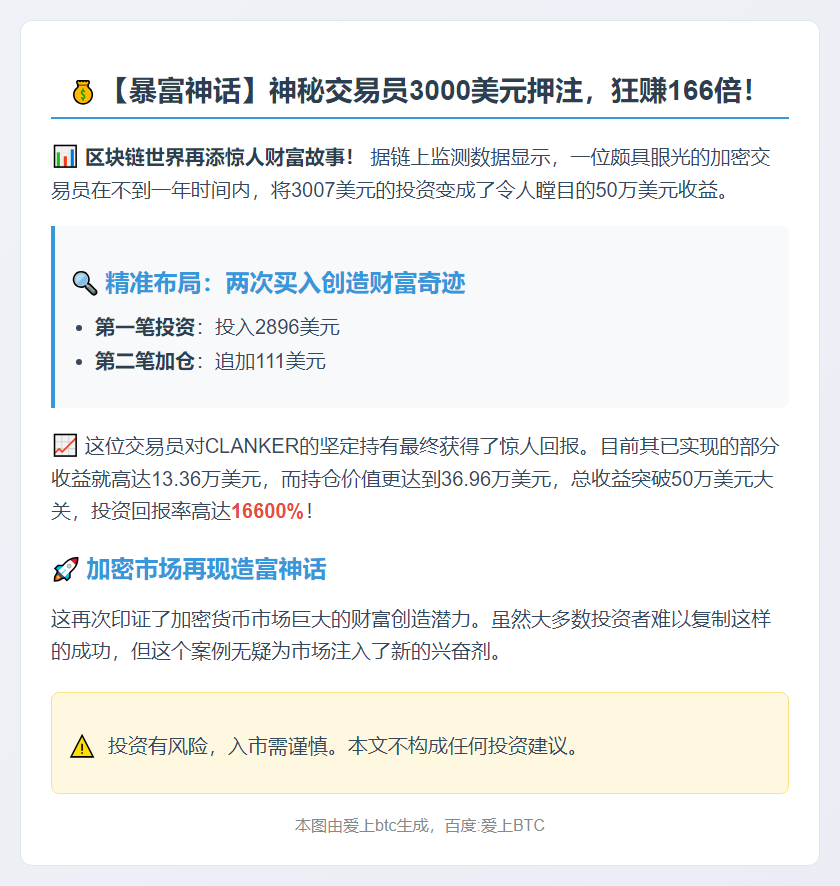
Task: Click the rocket emoji icon
Action: pyautogui.click(x=66, y=569)
